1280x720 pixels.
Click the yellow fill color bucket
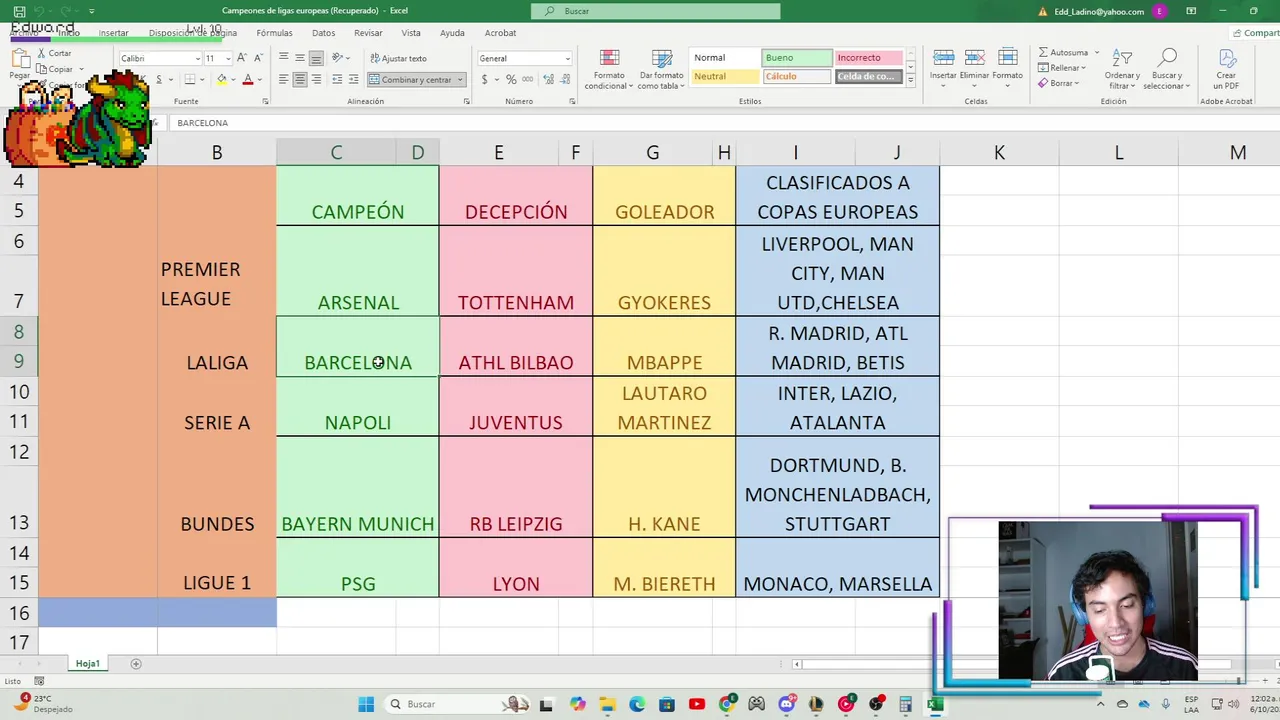222,79
